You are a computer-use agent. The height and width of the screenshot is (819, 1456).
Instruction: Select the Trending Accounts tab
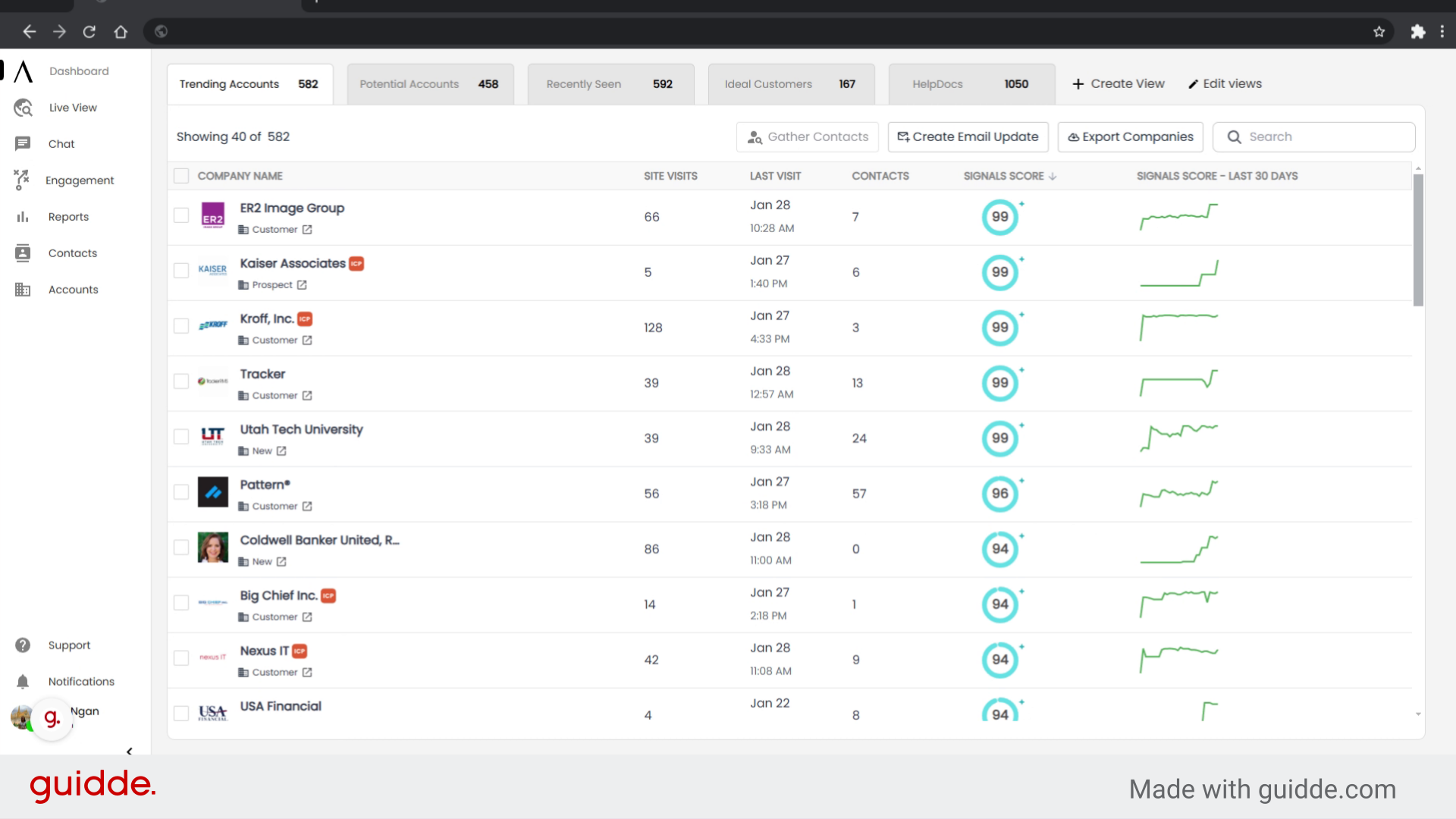coord(249,84)
